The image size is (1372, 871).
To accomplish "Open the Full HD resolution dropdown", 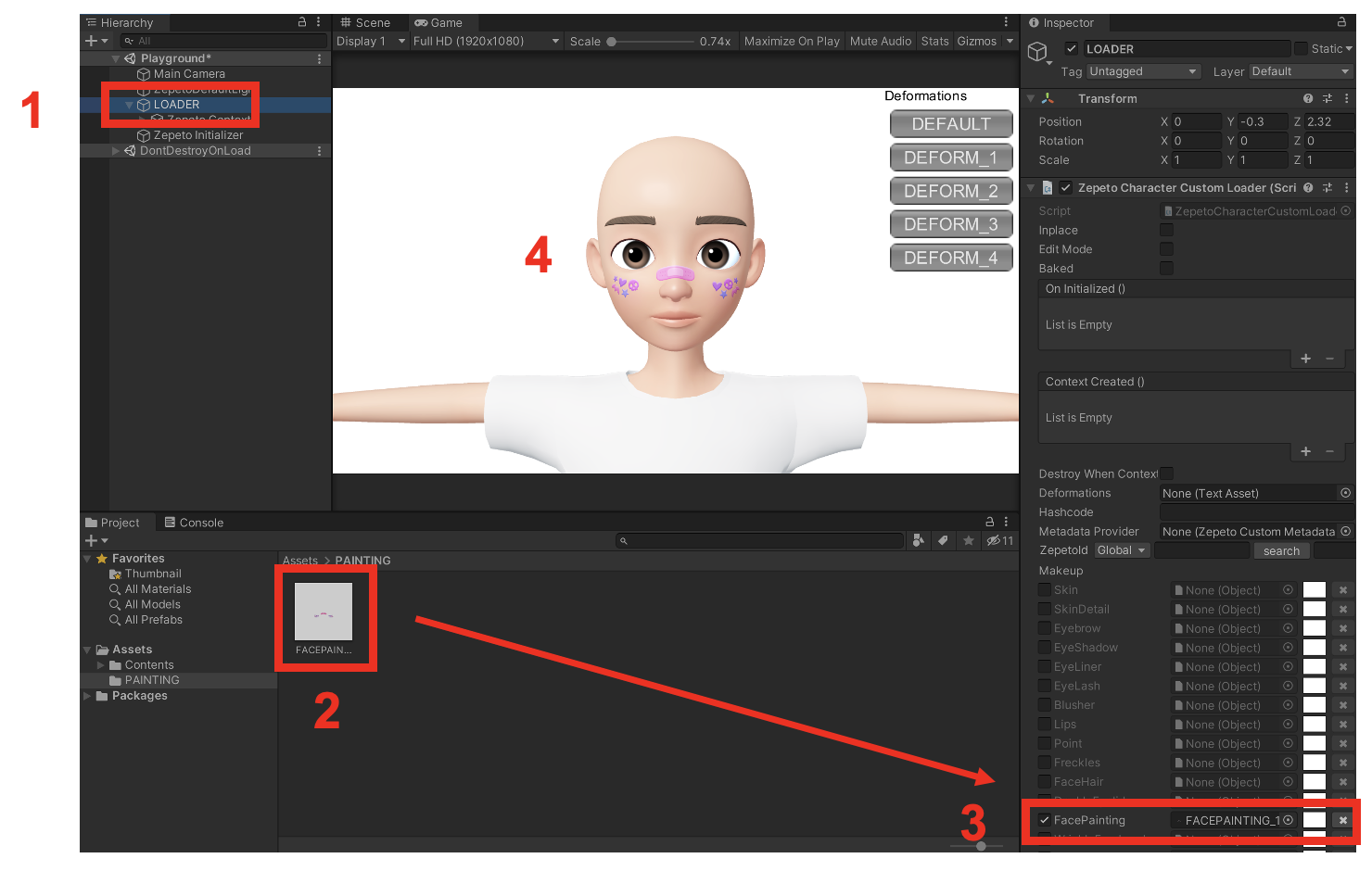I will tap(486, 41).
